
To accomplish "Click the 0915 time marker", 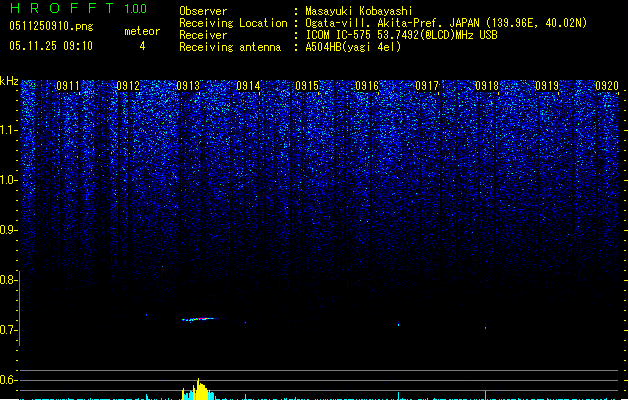I will tap(307, 86).
